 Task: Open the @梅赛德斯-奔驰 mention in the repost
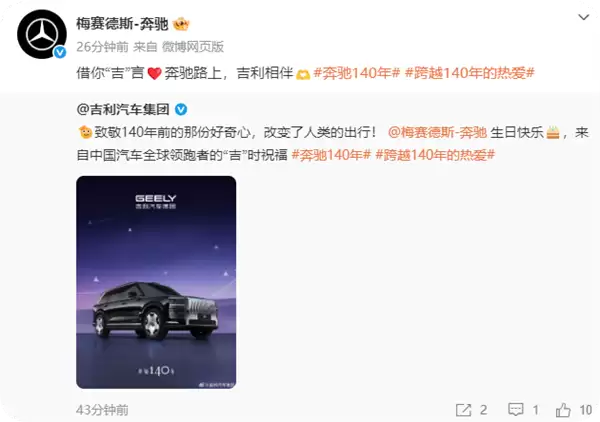[x=437, y=132]
